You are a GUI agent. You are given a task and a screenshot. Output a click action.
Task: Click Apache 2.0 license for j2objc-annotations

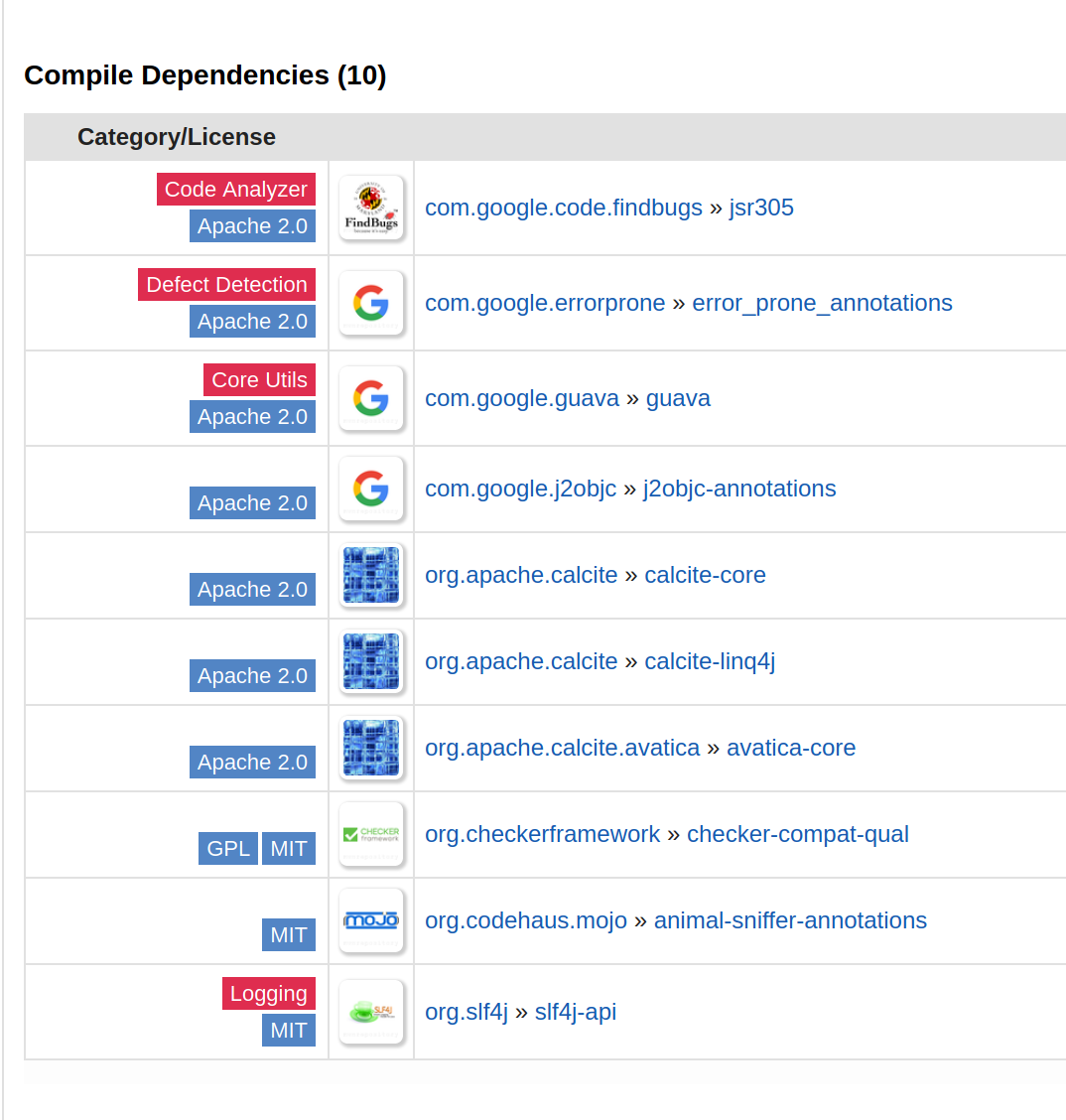253,502
